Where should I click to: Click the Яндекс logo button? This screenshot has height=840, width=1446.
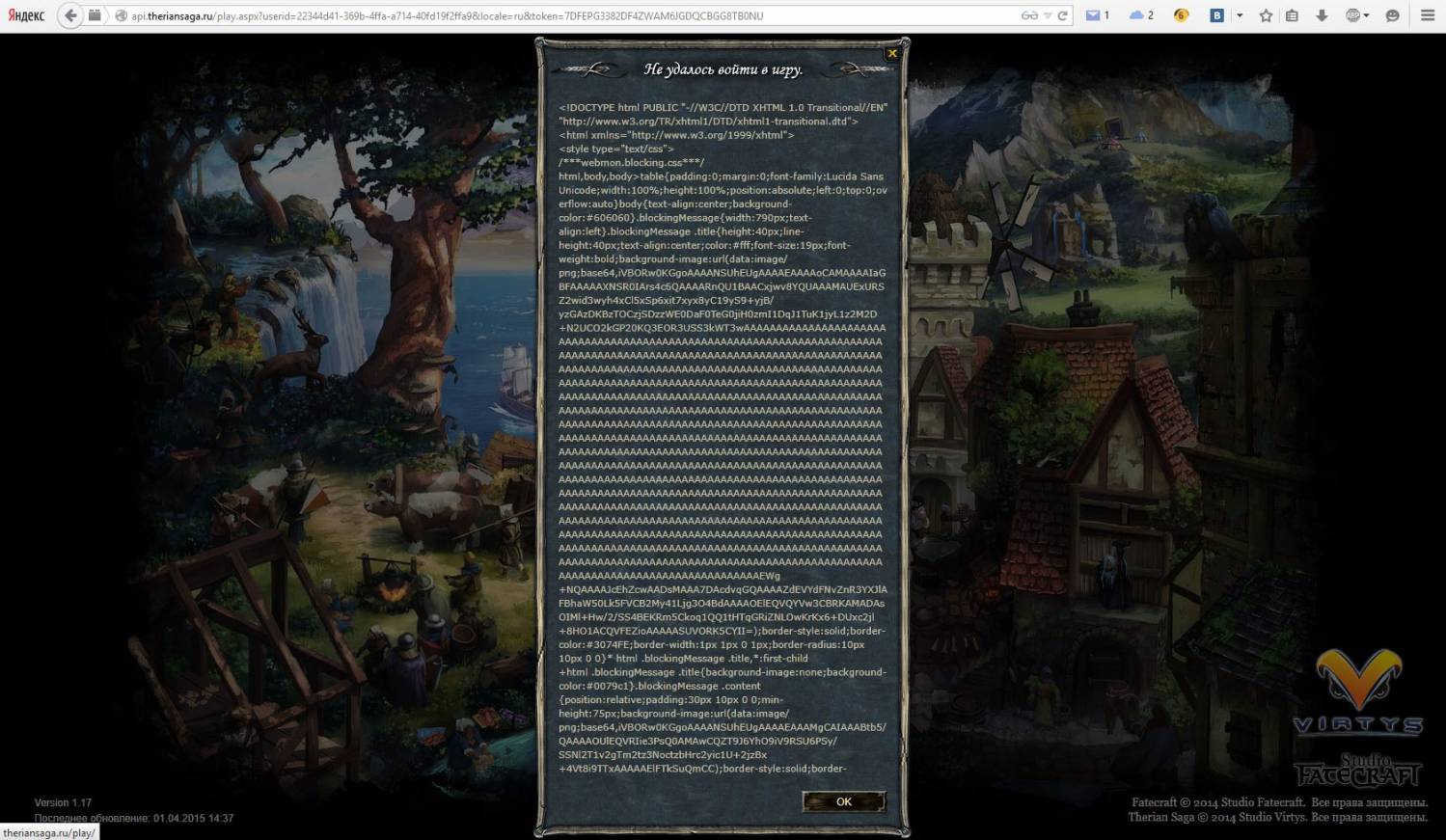(26, 15)
